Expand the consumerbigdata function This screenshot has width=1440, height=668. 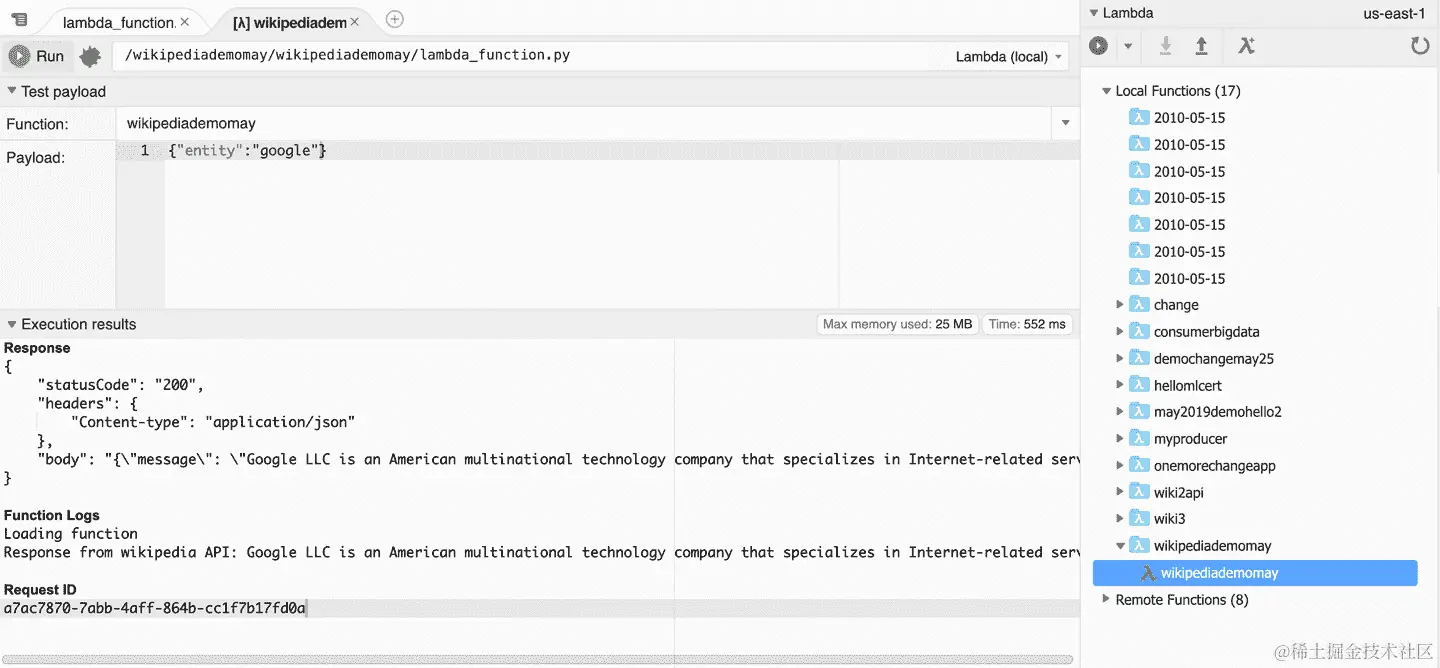point(1120,331)
